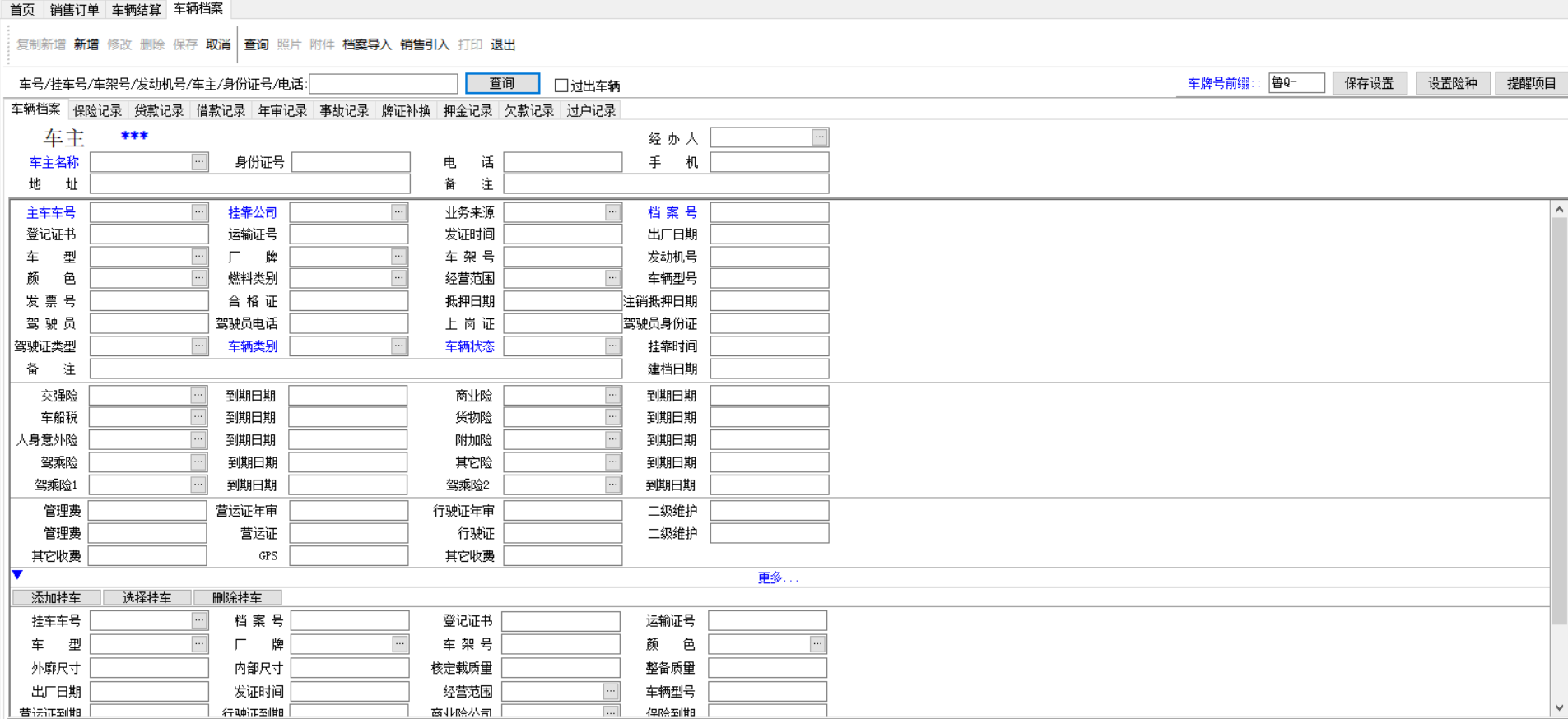Switch to the 首页 tab

[22, 10]
